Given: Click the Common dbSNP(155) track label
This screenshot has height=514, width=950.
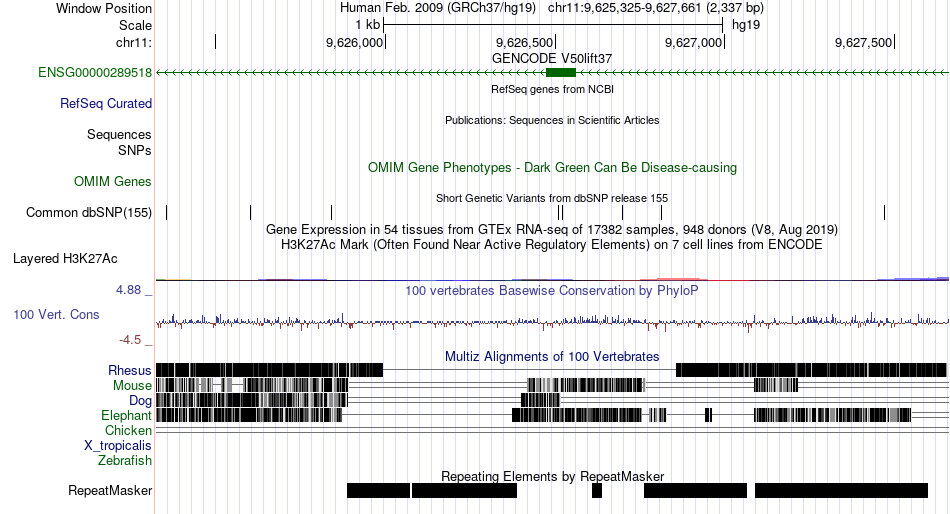Looking at the screenshot, I should [x=89, y=213].
